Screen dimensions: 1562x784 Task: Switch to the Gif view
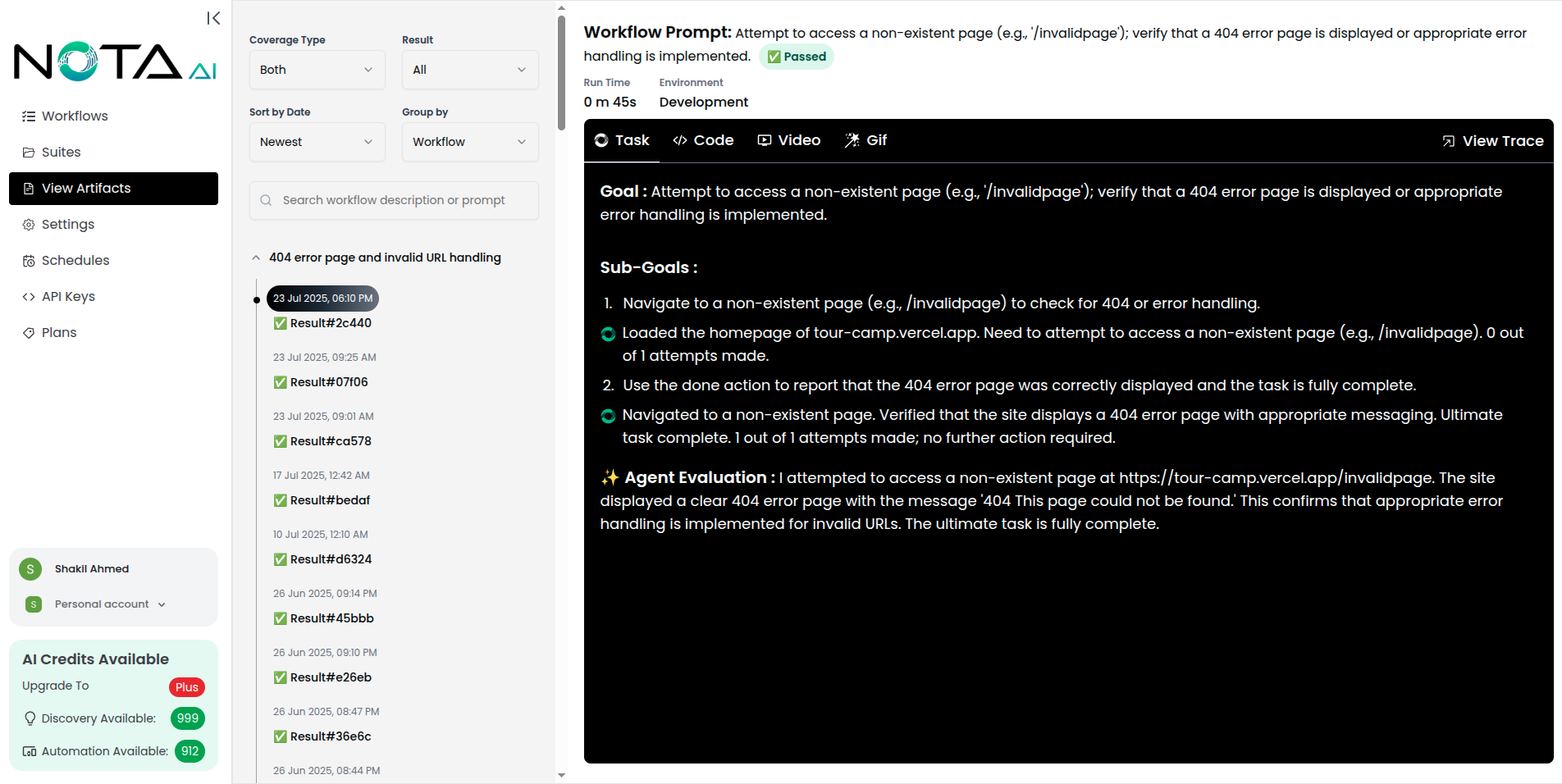pyautogui.click(x=865, y=139)
